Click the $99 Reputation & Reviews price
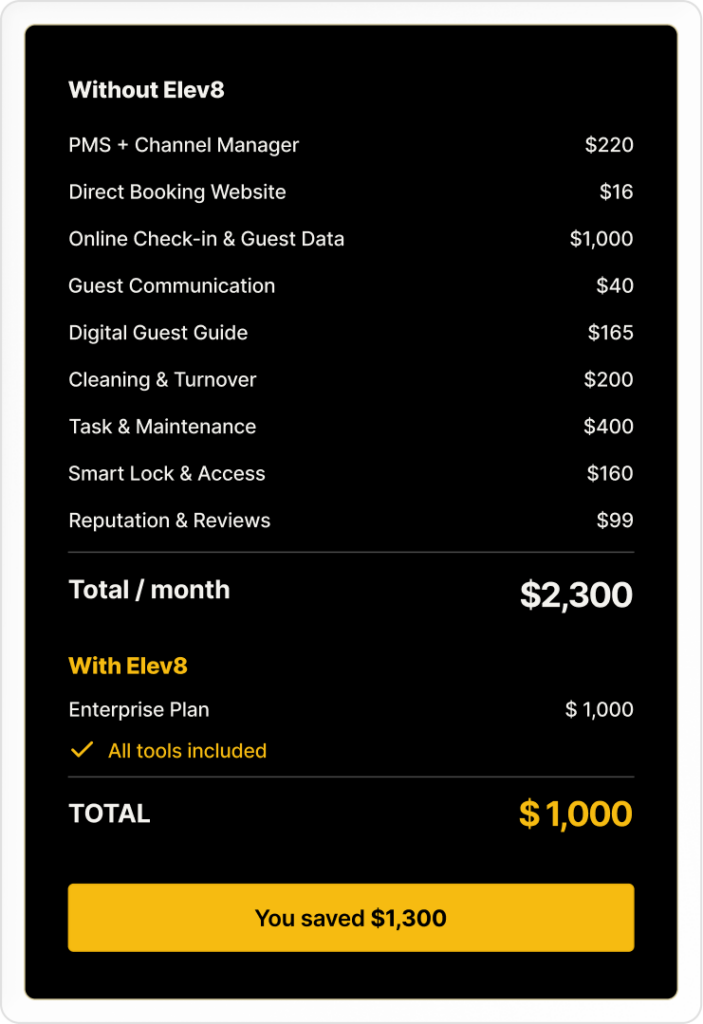 (614, 521)
